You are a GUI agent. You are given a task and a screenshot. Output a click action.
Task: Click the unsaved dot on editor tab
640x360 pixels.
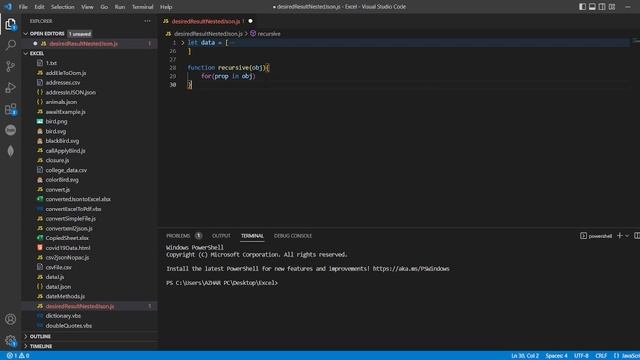pyautogui.click(x=250, y=21)
